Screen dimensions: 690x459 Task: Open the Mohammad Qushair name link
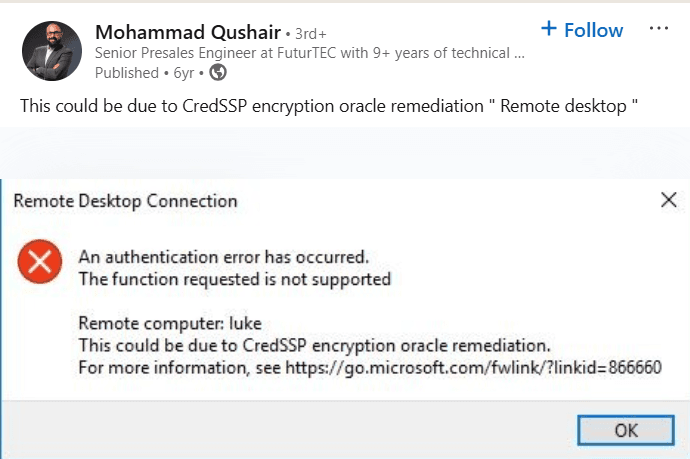185,29
